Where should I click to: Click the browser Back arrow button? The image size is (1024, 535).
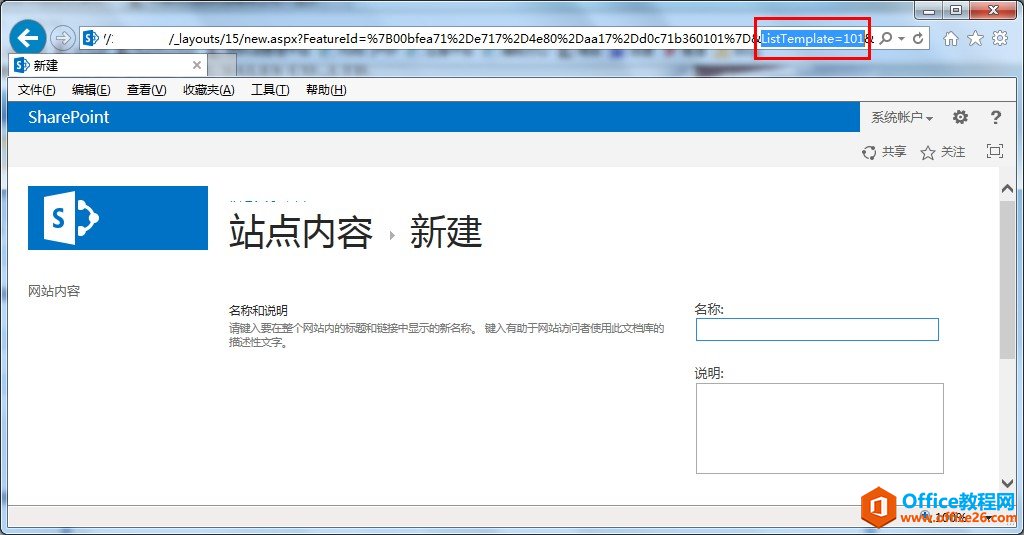[x=27, y=38]
